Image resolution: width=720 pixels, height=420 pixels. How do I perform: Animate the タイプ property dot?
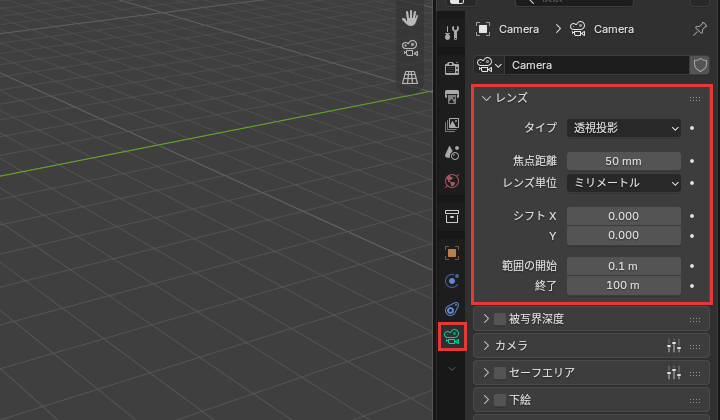[x=692, y=128]
